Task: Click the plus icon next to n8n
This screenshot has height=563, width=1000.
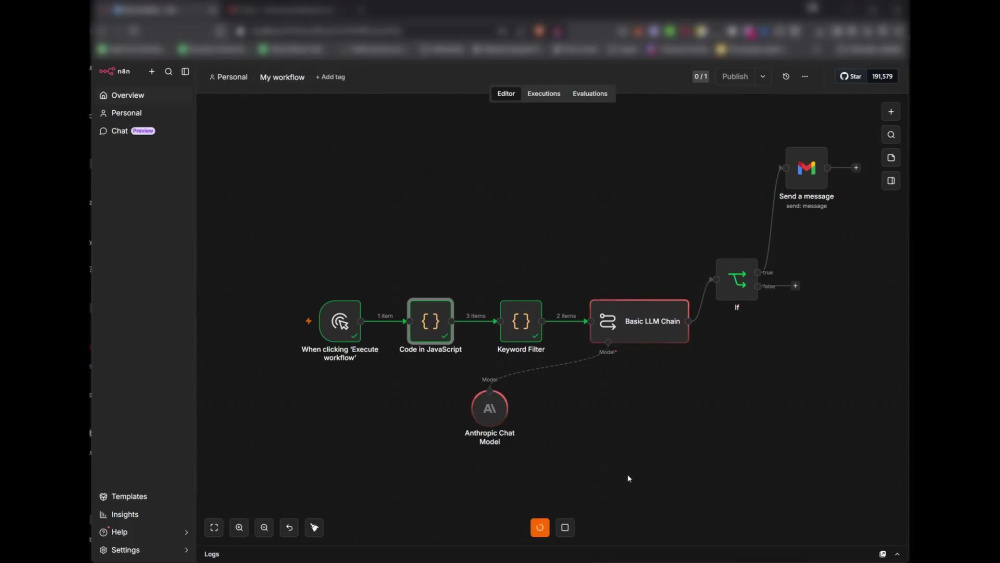Action: [152, 71]
